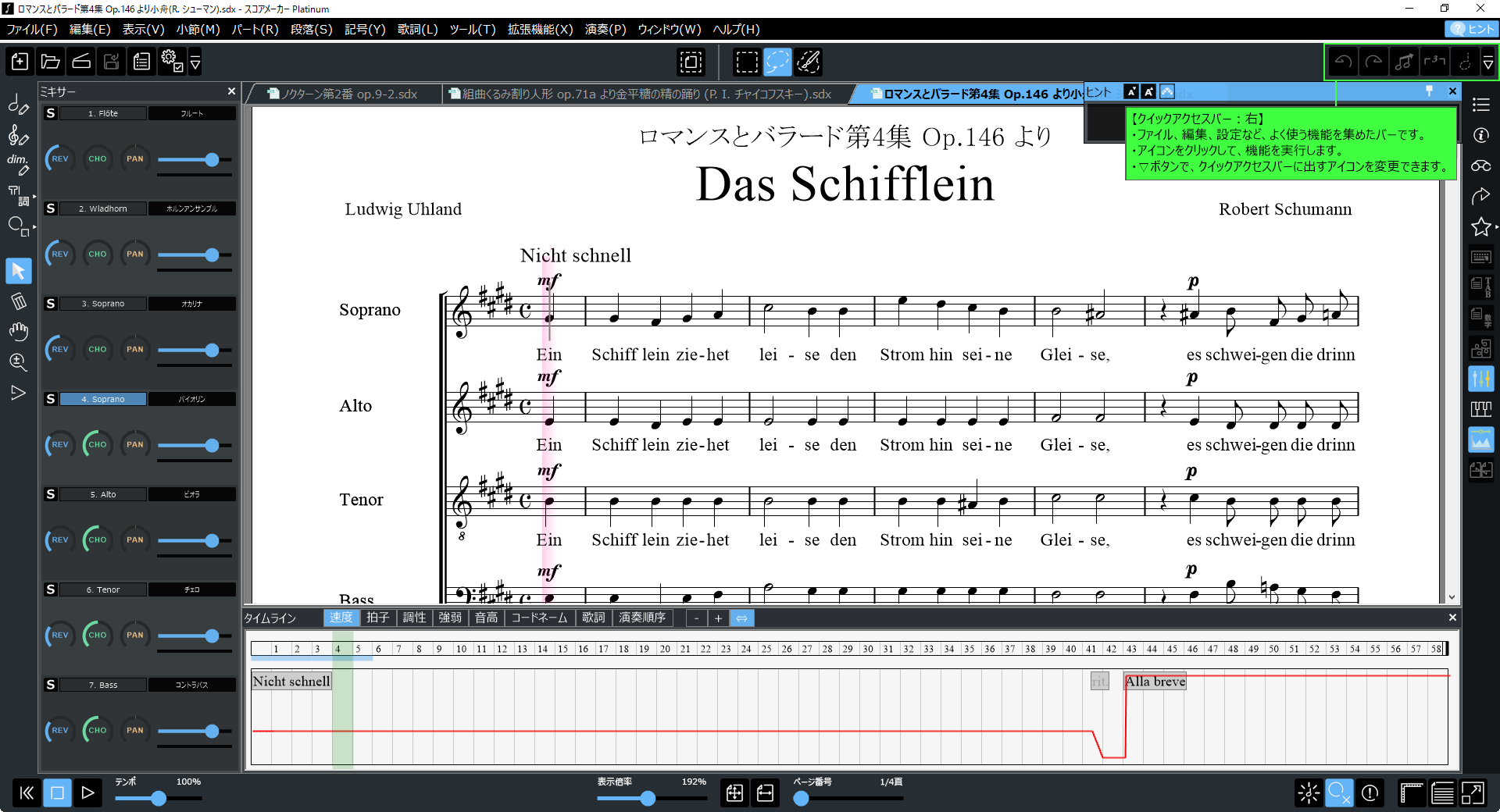Image resolution: width=1500 pixels, height=812 pixels.
Task: Select the rectangle selection tool
Action: (x=747, y=62)
